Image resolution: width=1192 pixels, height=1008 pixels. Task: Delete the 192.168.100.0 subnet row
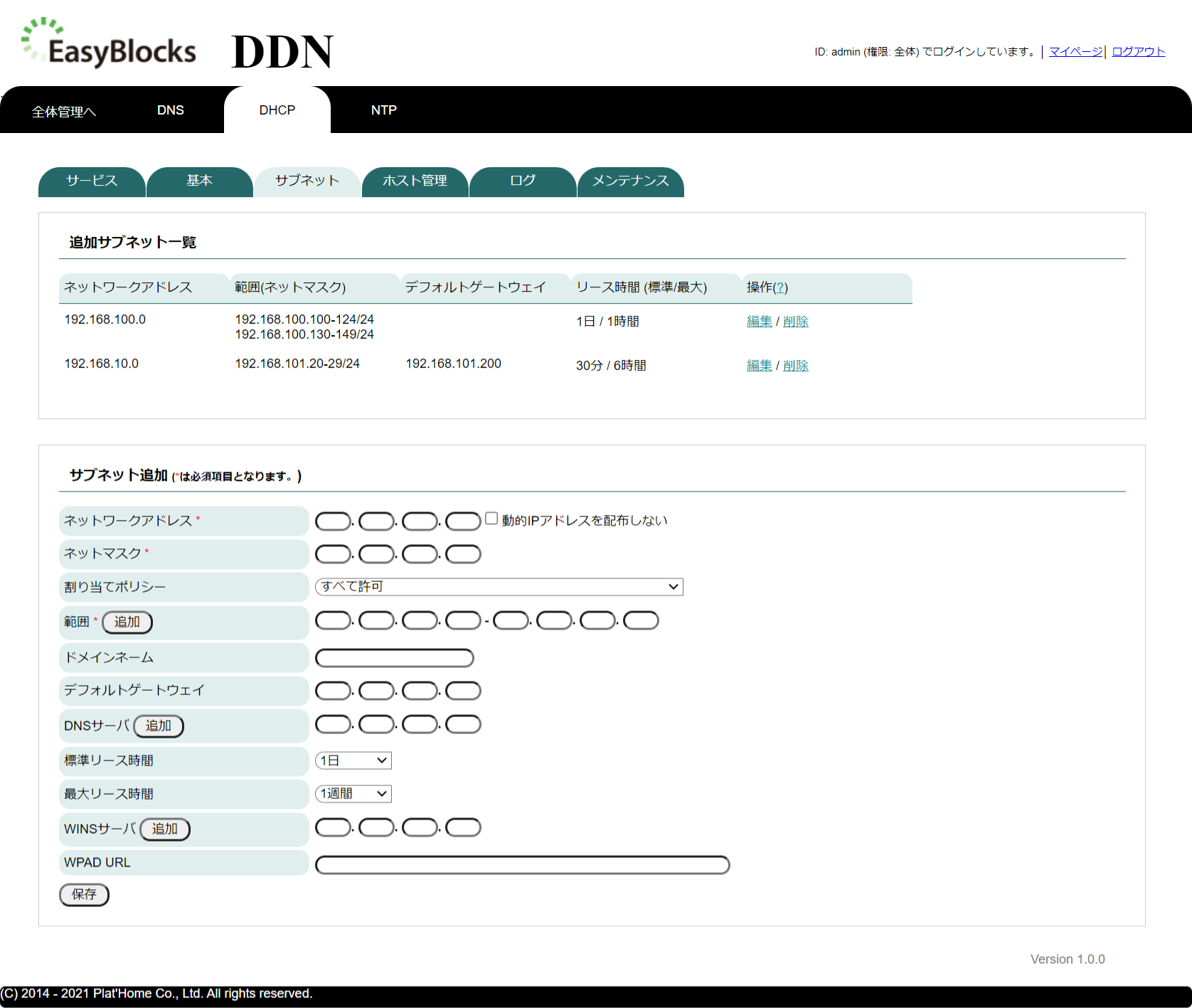click(x=796, y=322)
